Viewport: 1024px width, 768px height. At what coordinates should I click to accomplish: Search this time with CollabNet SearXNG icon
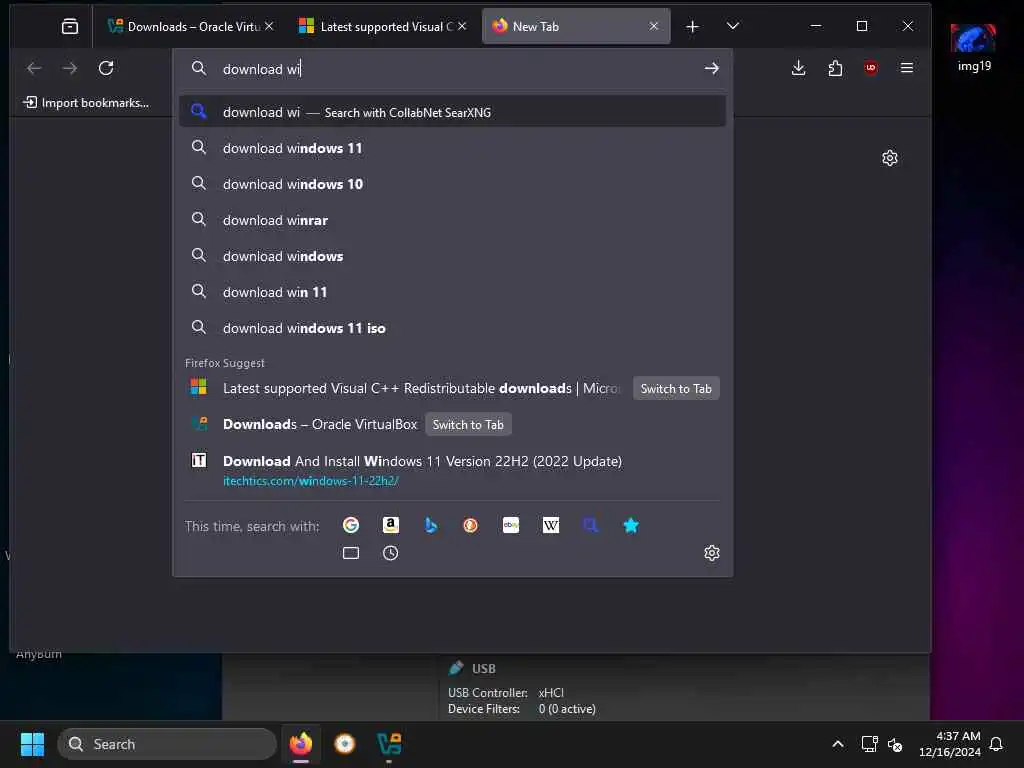[590, 525]
